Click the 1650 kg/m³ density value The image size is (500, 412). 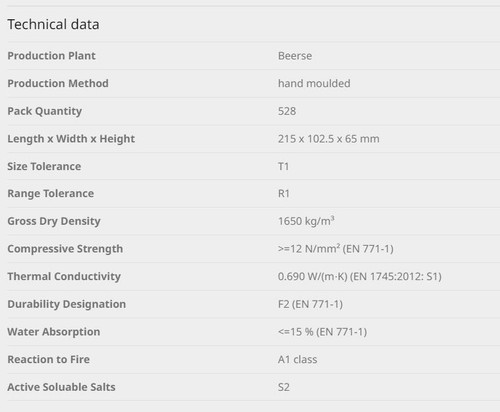click(x=306, y=221)
